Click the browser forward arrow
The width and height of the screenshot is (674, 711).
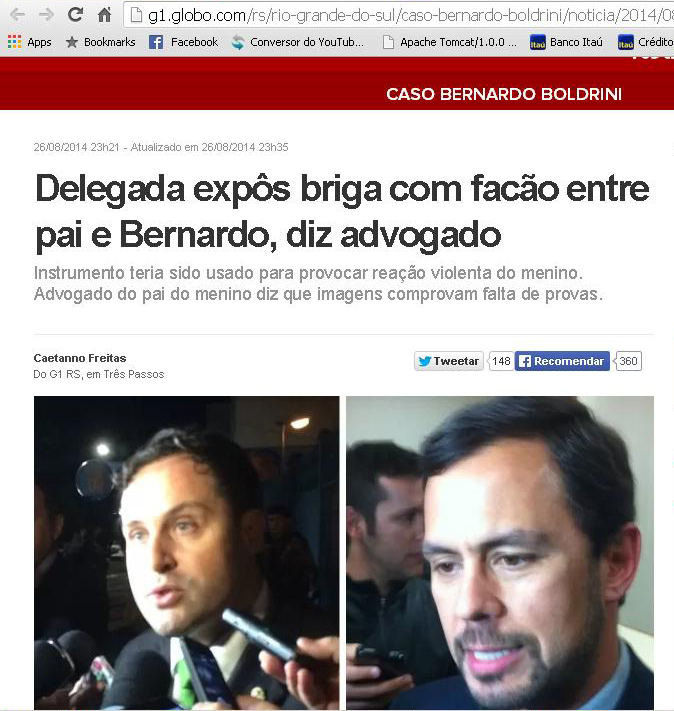[46, 15]
